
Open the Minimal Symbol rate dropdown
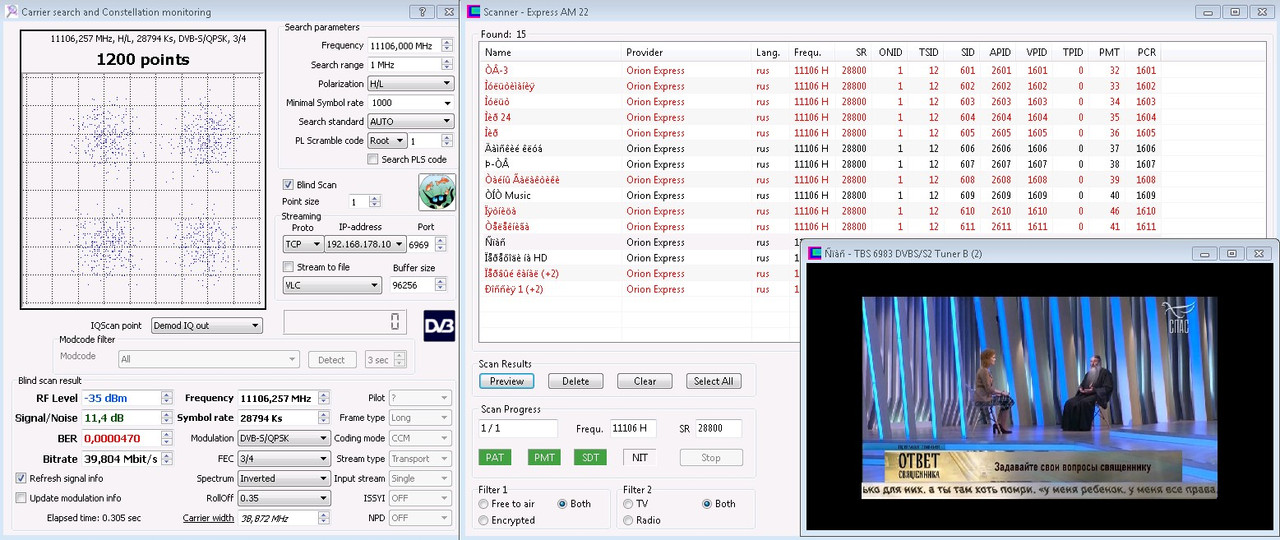click(x=410, y=103)
